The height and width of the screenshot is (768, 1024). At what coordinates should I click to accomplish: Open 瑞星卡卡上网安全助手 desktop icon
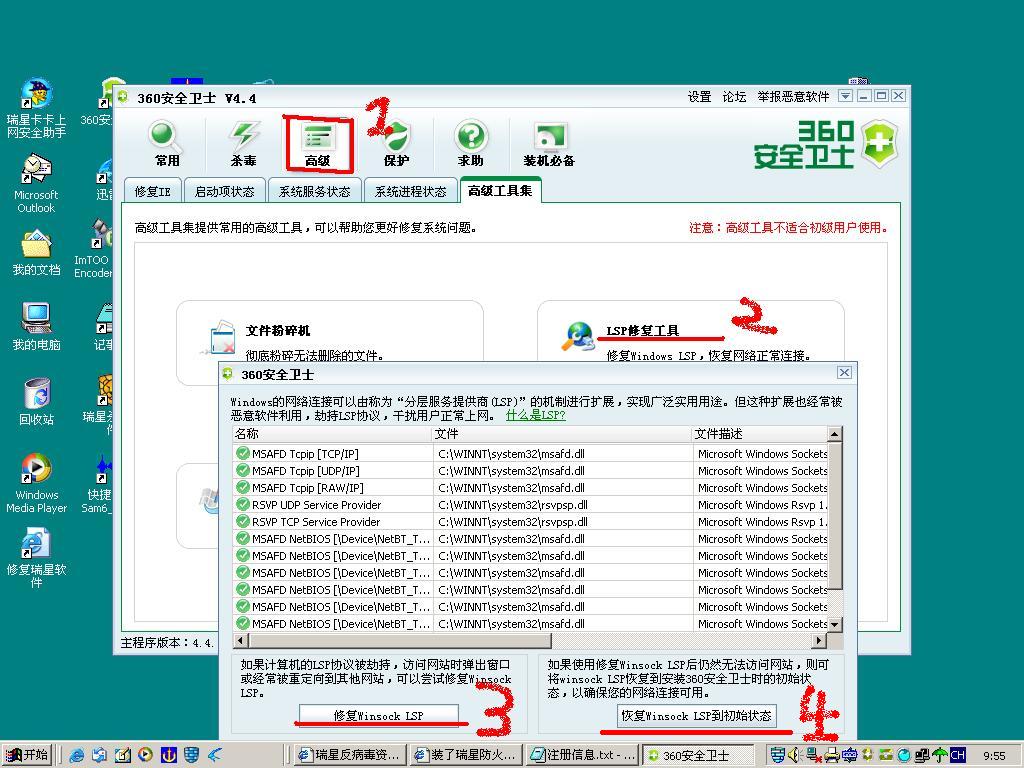click(x=36, y=108)
